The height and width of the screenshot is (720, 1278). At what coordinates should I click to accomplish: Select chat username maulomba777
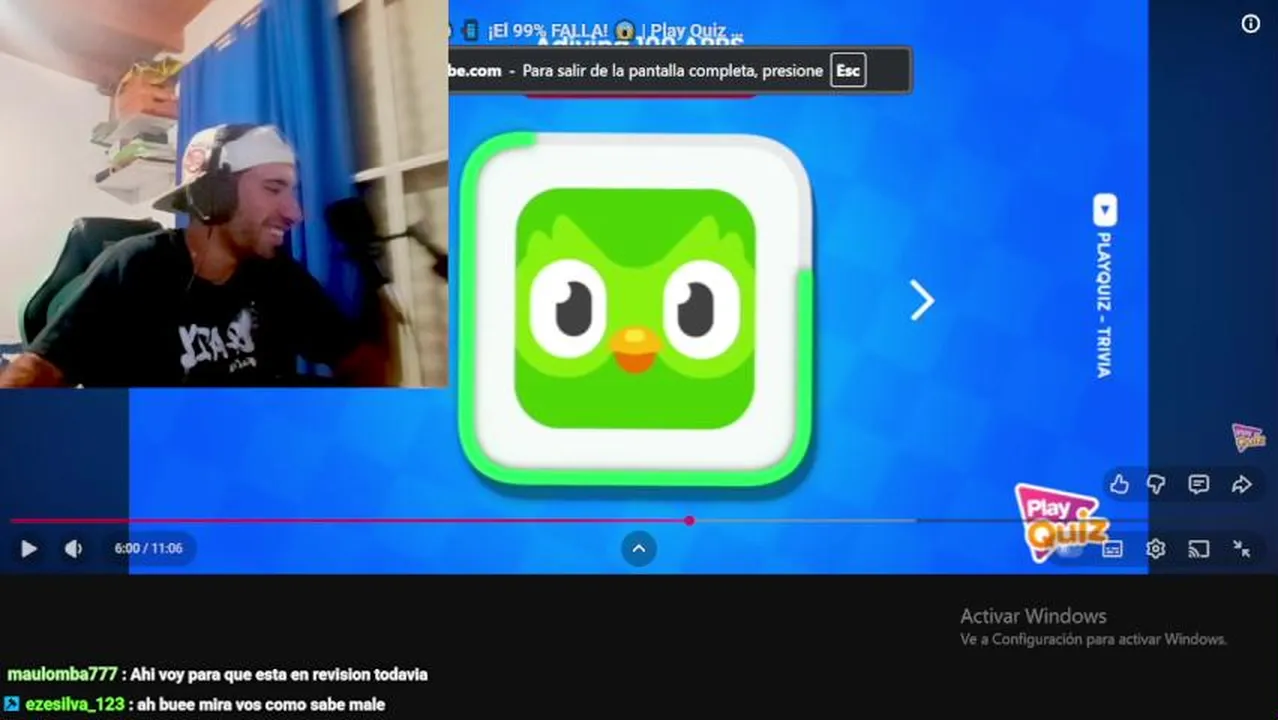pos(62,674)
